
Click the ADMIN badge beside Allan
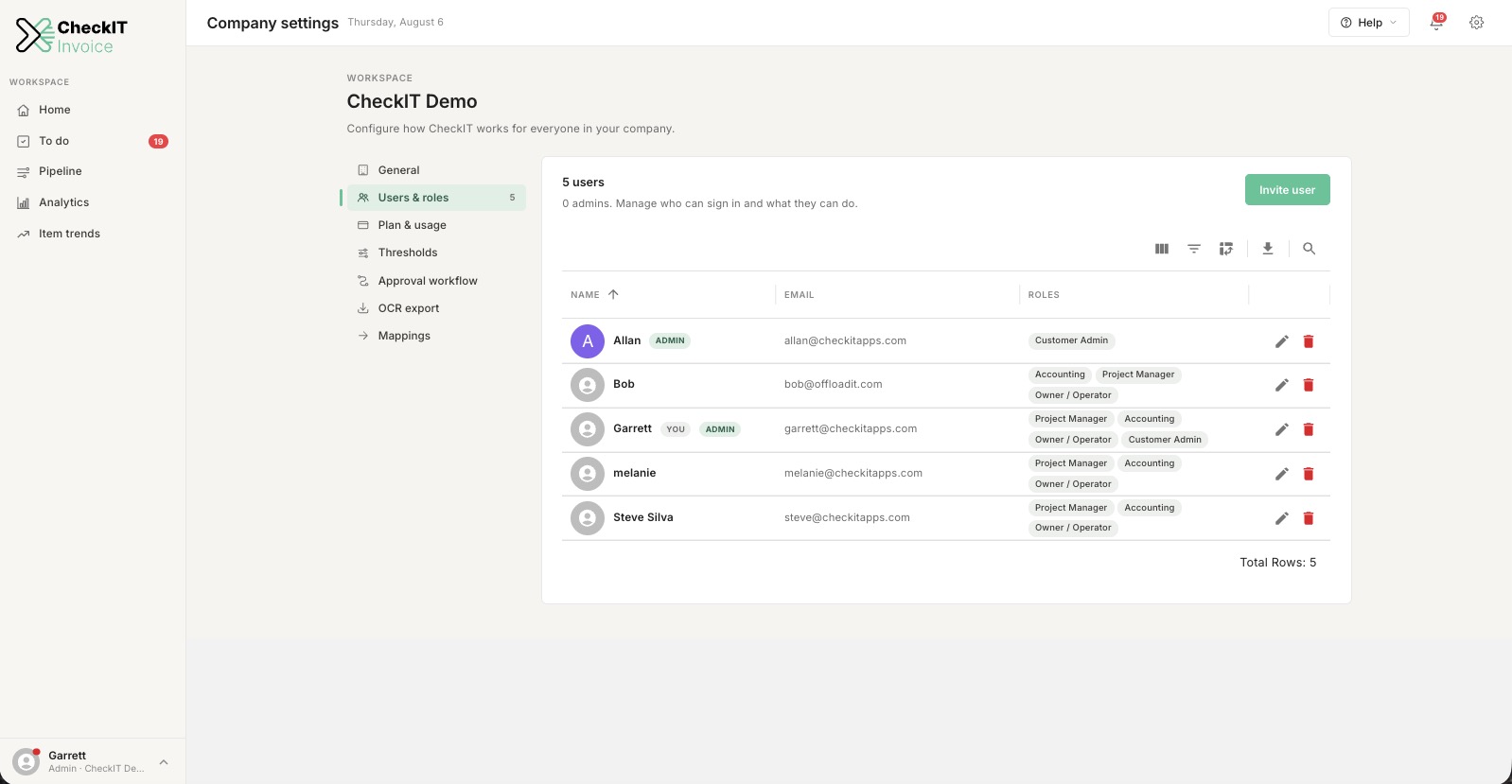(670, 340)
